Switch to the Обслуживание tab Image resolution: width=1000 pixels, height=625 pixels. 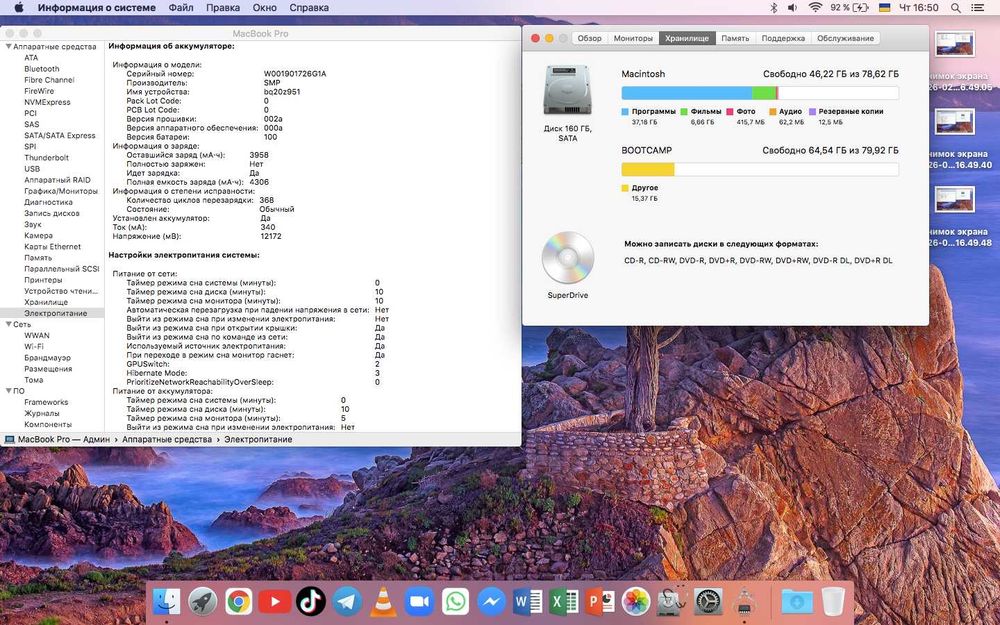pos(846,38)
